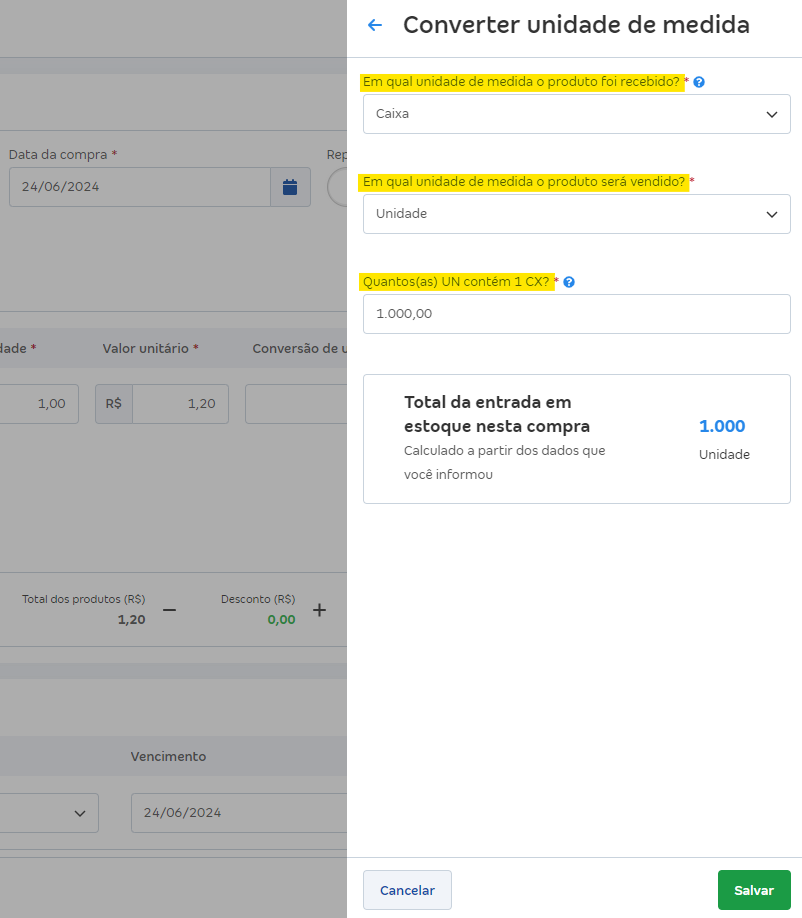Click the Data da compra date field
The height and width of the screenshot is (918, 802).
click(x=140, y=187)
